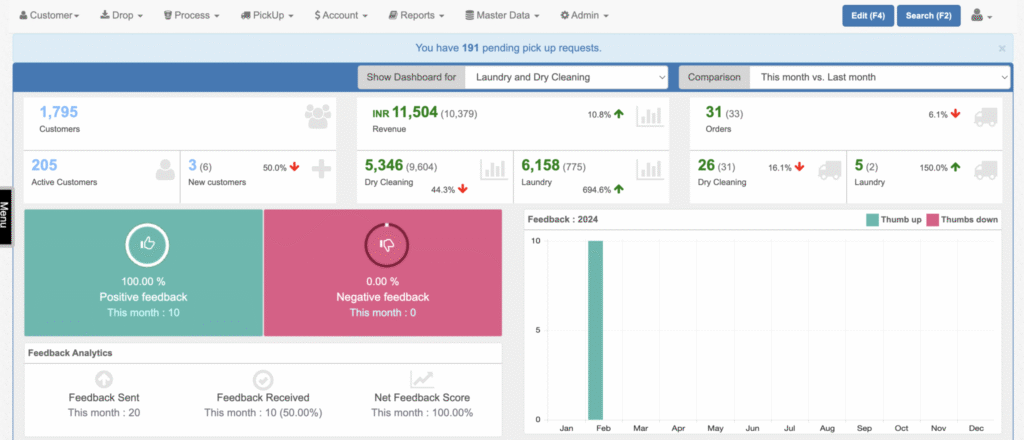Click the revenue bar chart icon
Image resolution: width=1024 pixels, height=440 pixels.
pyautogui.click(x=650, y=116)
